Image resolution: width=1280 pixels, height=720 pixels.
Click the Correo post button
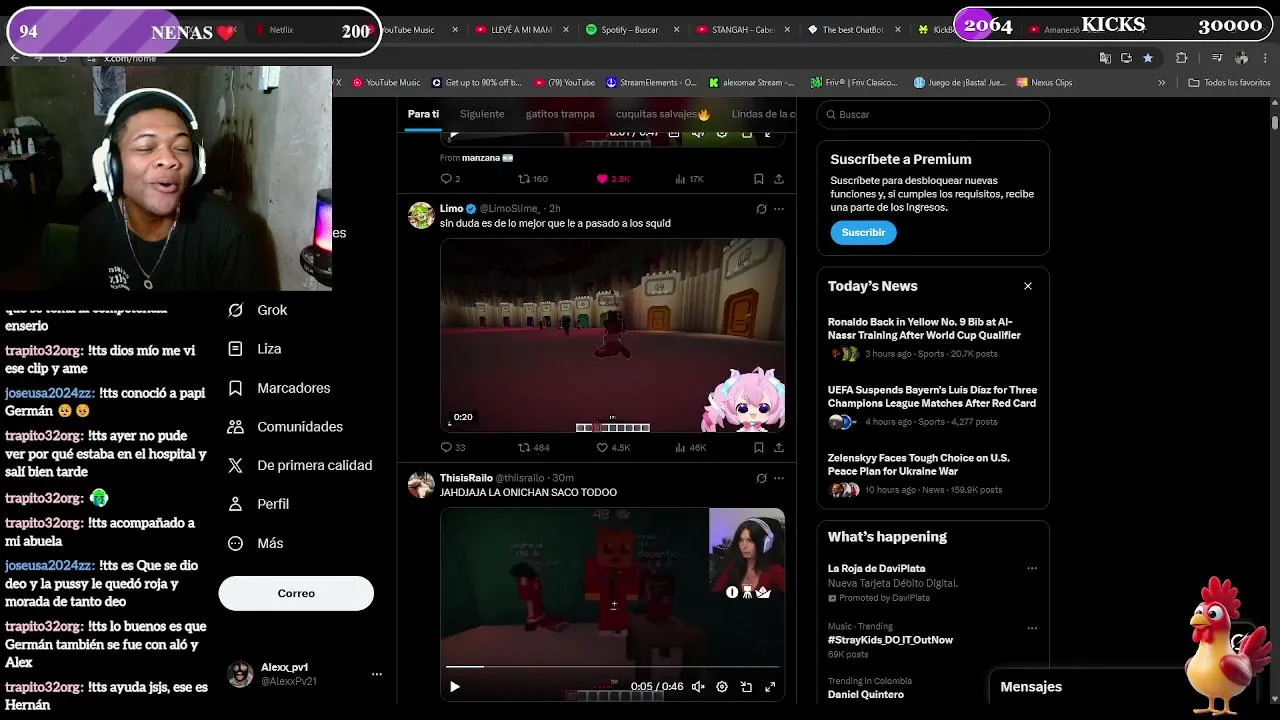(x=296, y=593)
